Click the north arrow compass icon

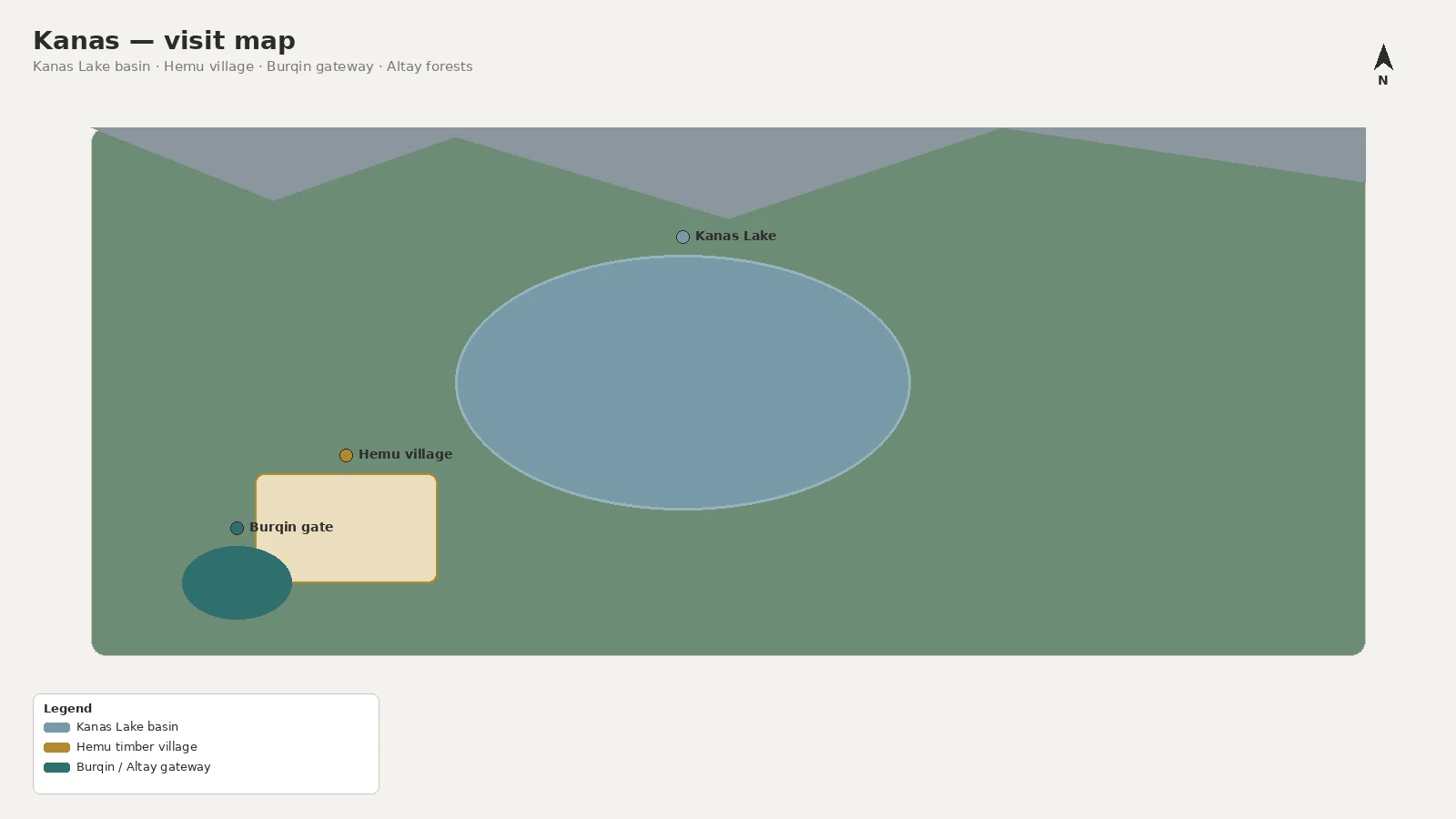[x=1383, y=65]
